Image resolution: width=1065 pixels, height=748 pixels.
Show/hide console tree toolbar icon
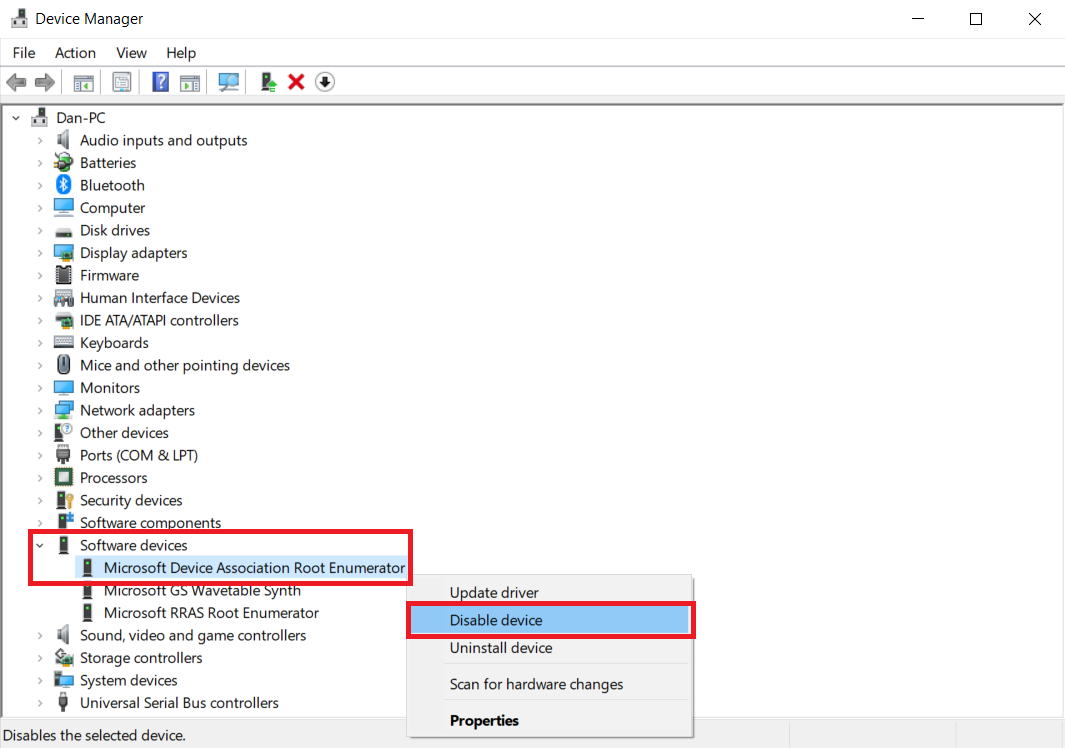tap(84, 83)
